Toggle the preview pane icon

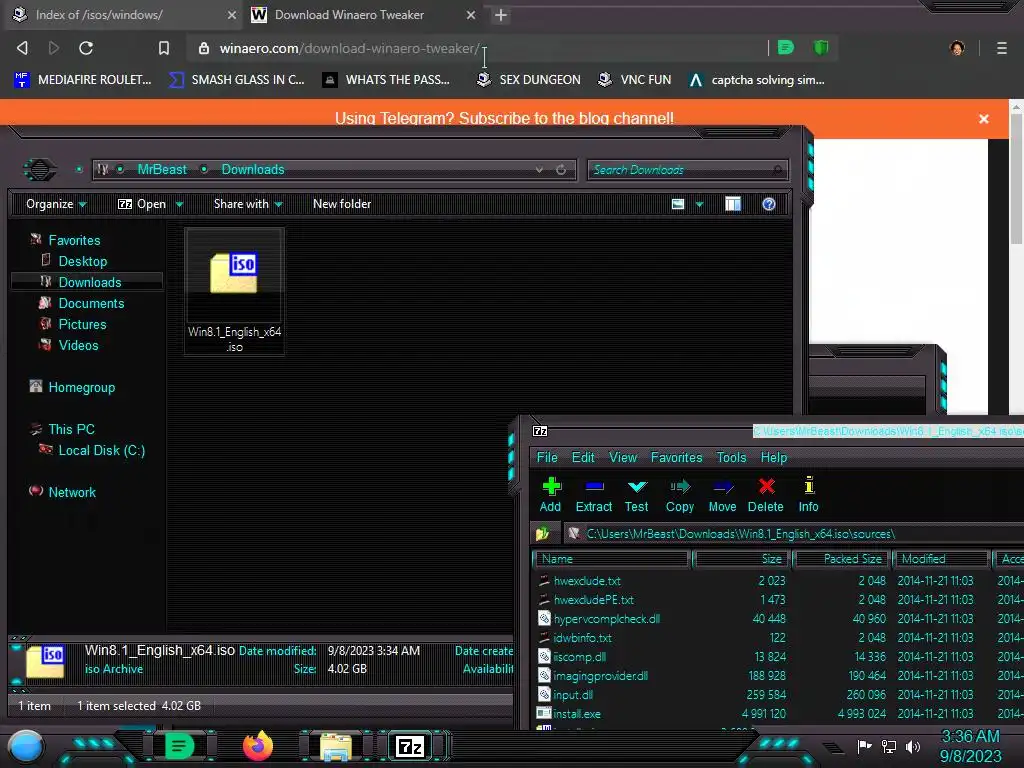[x=733, y=204]
